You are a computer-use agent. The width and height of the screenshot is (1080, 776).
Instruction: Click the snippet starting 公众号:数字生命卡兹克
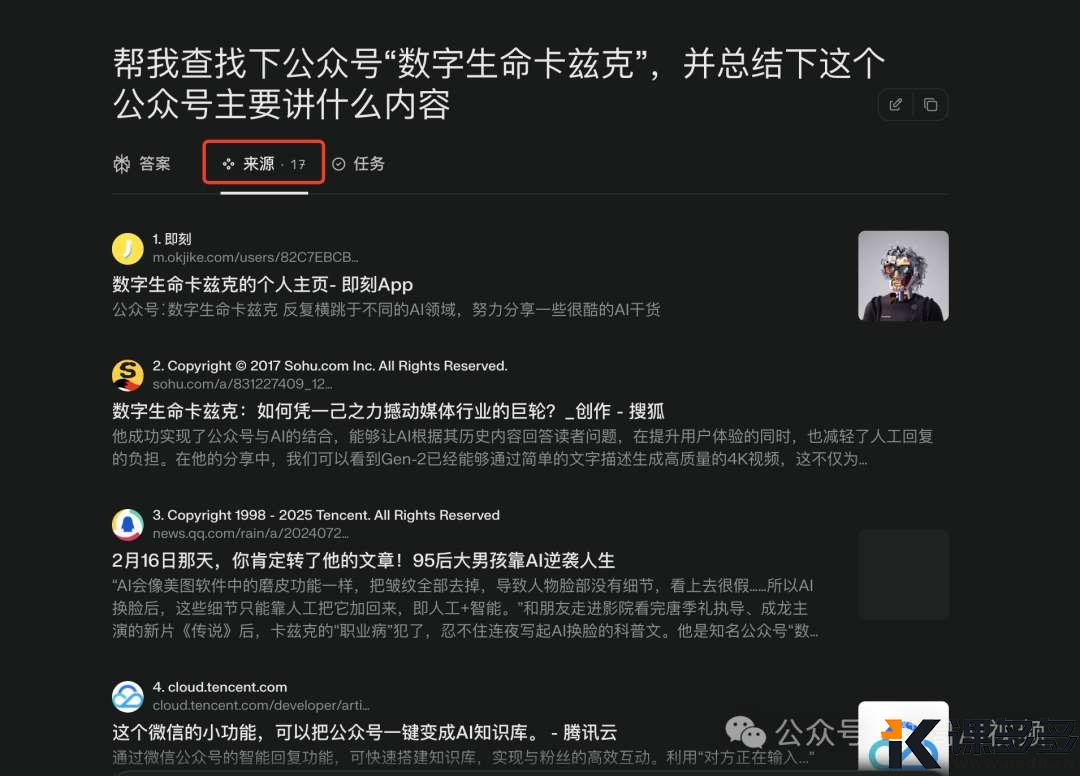pyautogui.click(x=386, y=310)
